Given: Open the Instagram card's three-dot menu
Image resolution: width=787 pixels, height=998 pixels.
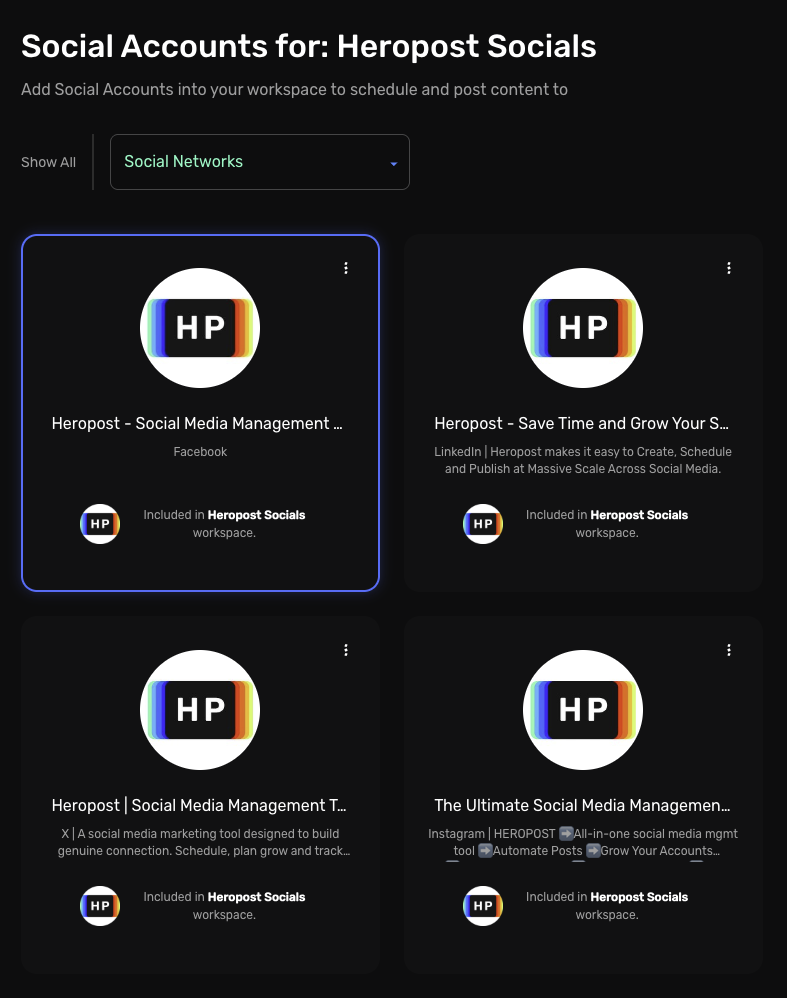Looking at the screenshot, I should 728,650.
